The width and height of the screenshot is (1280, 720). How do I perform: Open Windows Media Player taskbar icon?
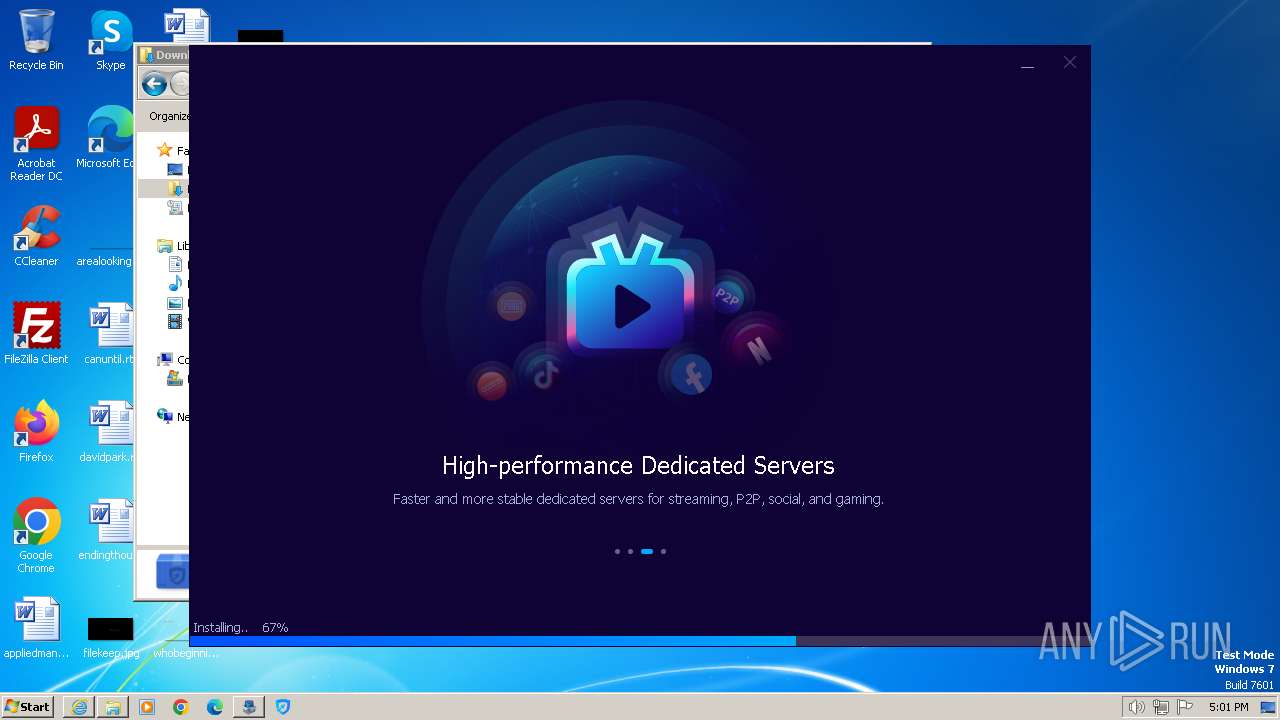(147, 707)
